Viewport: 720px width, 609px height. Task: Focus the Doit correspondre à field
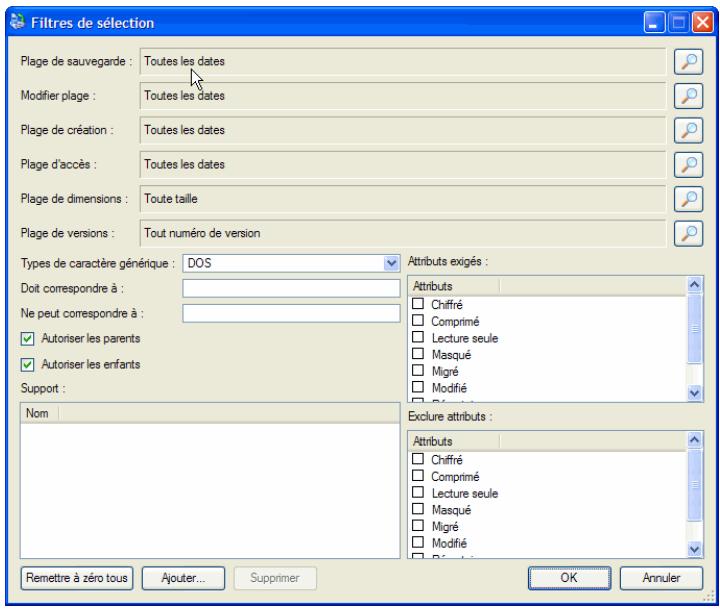click(291, 288)
